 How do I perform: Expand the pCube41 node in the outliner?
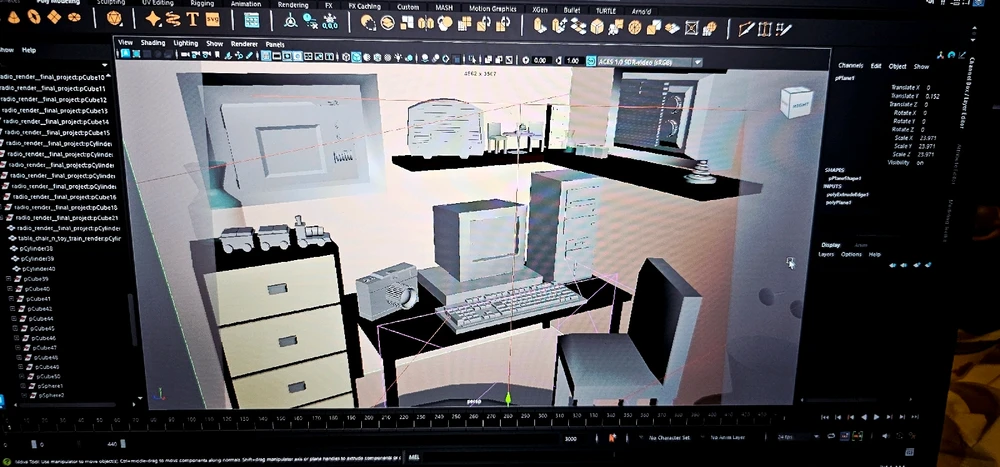click(12, 299)
